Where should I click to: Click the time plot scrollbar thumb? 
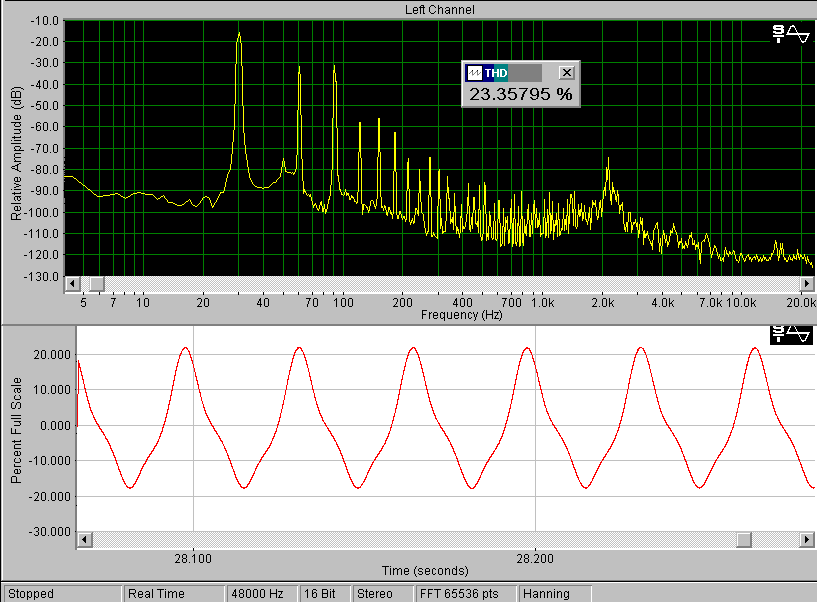click(x=744, y=539)
